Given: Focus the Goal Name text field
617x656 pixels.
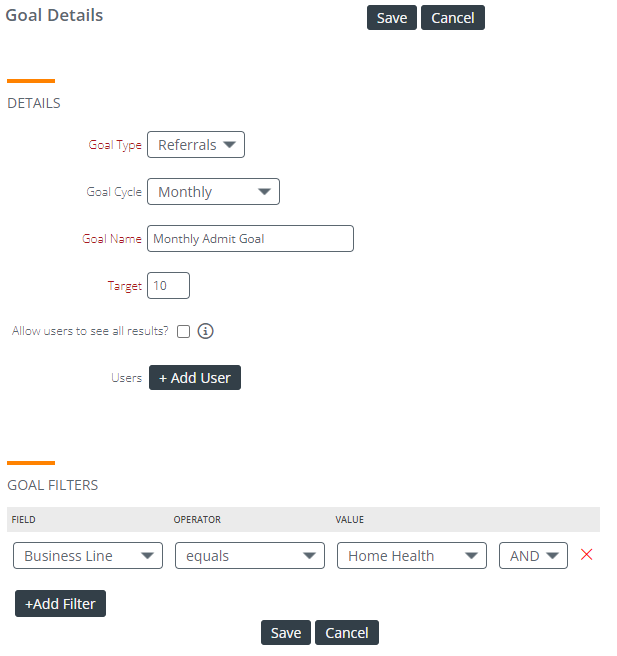Looking at the screenshot, I should tap(250, 238).
